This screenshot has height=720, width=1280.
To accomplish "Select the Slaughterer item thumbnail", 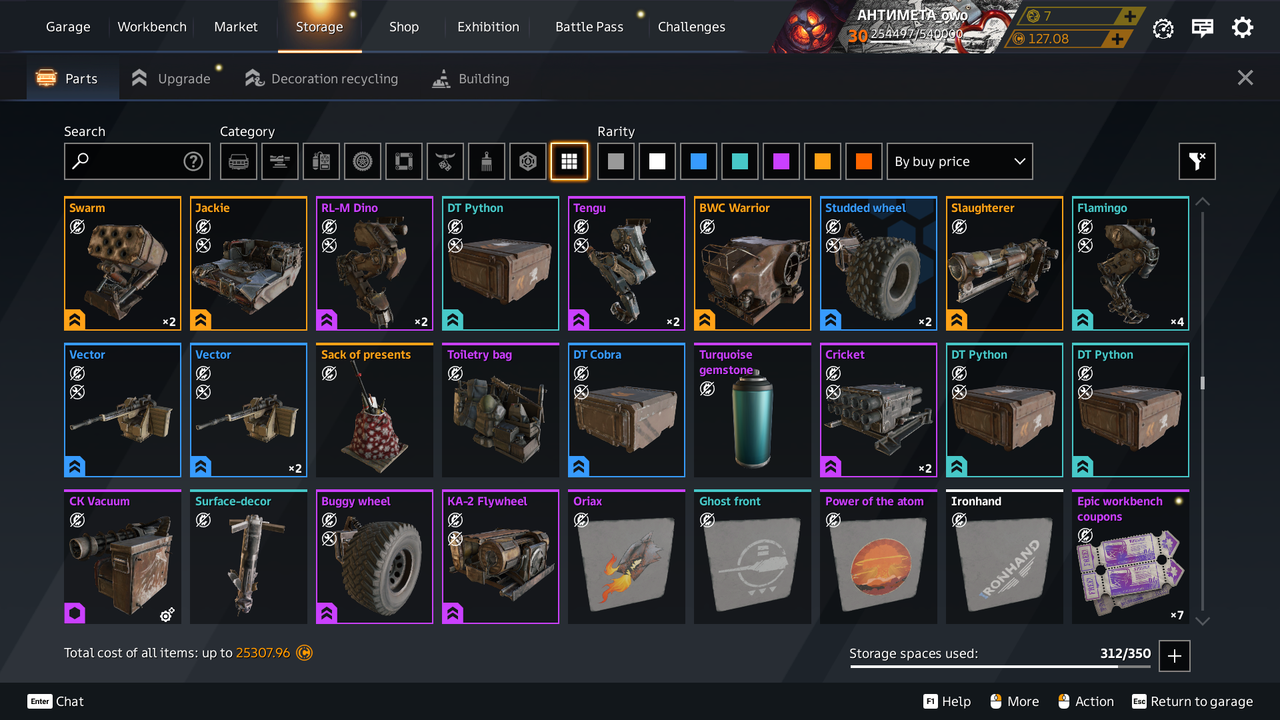I will (x=1004, y=263).
